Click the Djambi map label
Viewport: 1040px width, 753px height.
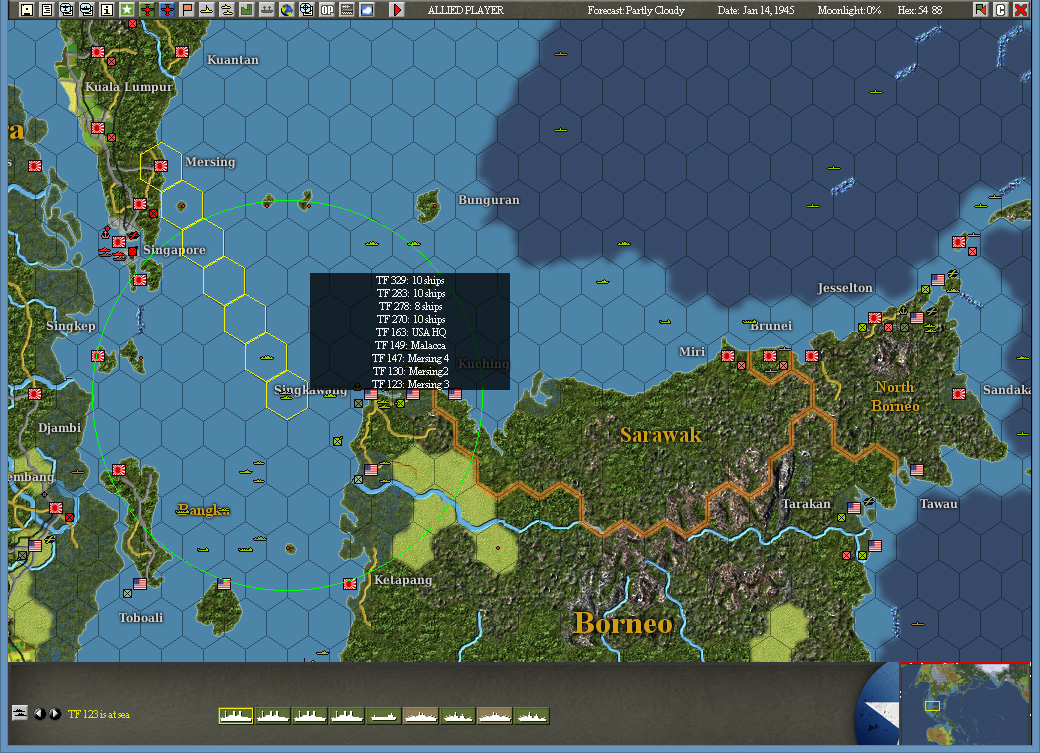point(60,428)
